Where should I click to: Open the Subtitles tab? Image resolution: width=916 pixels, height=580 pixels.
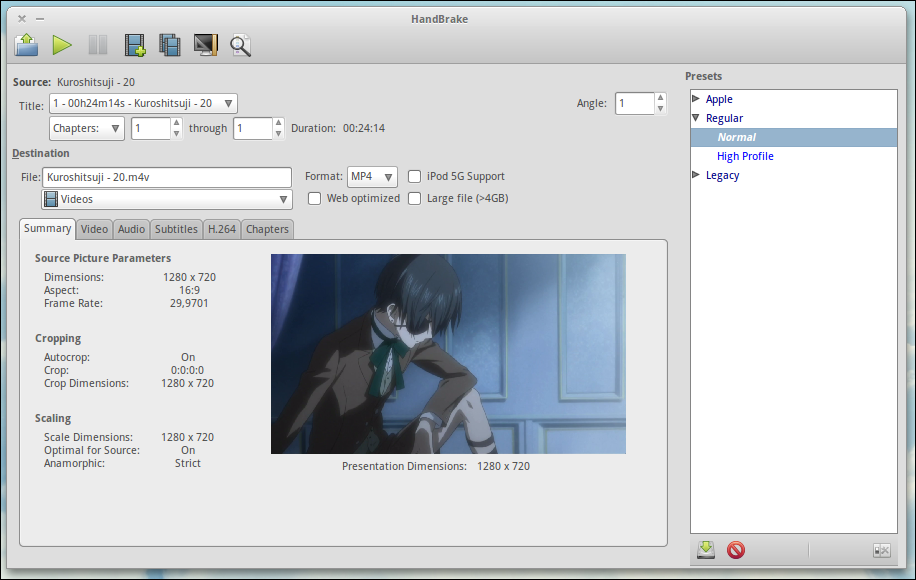point(176,229)
